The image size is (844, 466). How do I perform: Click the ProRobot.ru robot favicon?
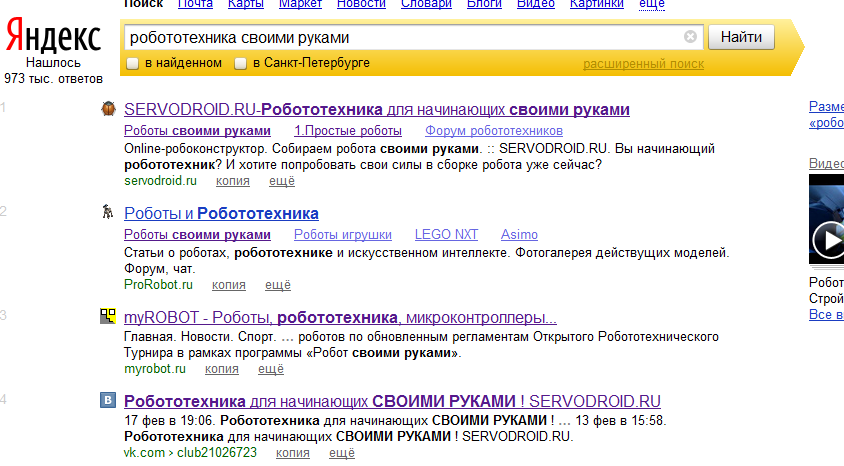pos(108,212)
